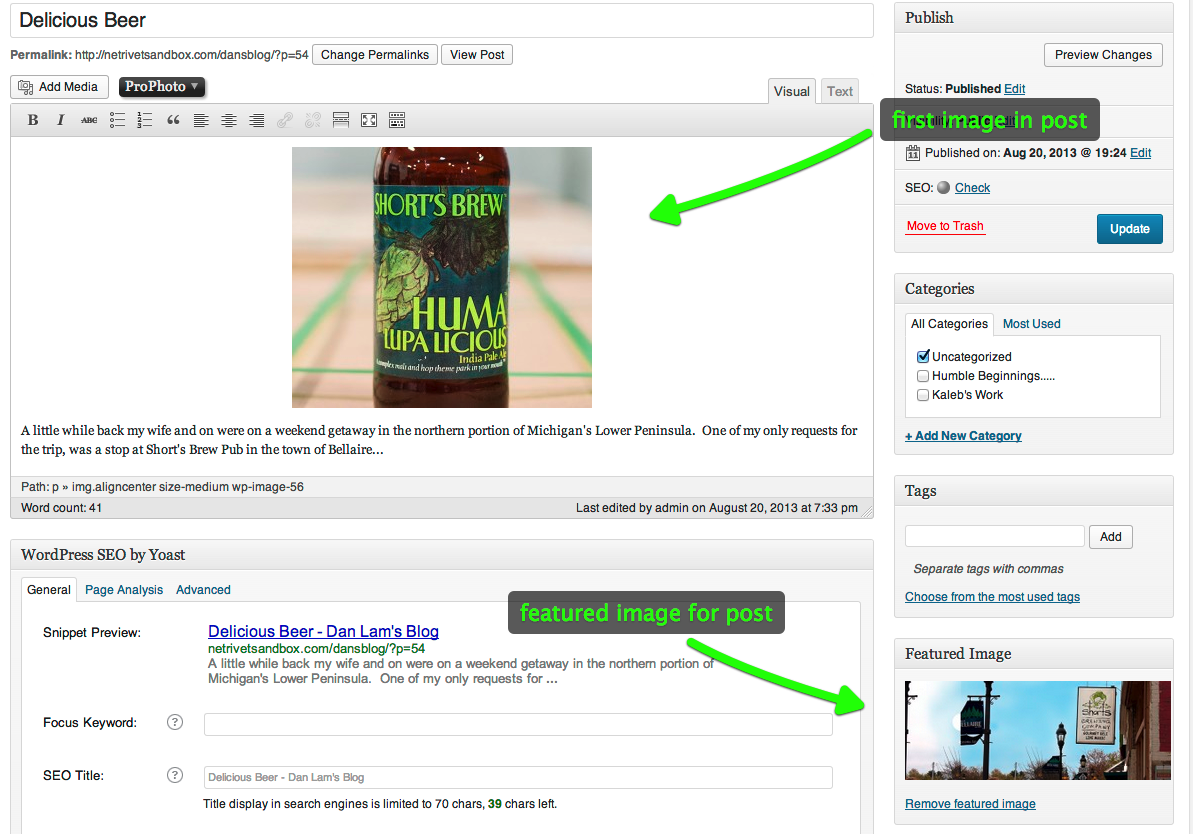Show the kitchen sink toolbar row
1193x834 pixels.
pos(397,120)
